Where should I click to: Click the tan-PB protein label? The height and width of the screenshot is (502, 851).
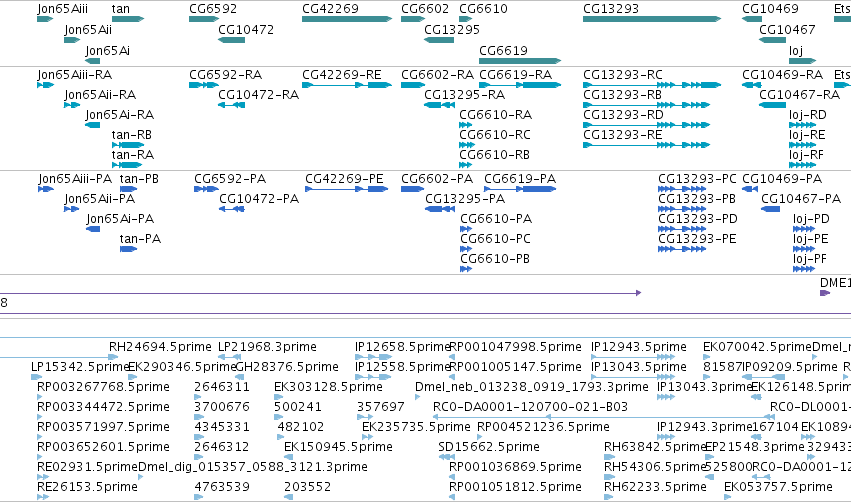(x=139, y=179)
